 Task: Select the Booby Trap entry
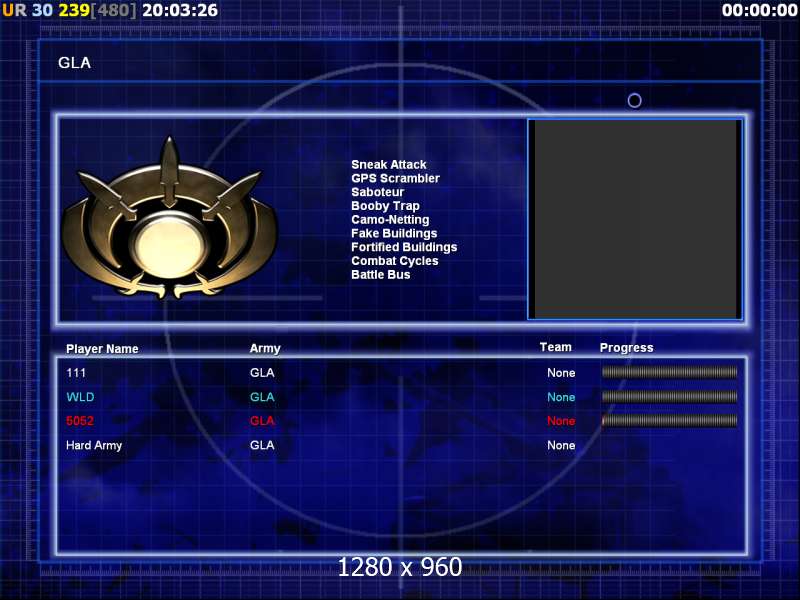tap(385, 206)
